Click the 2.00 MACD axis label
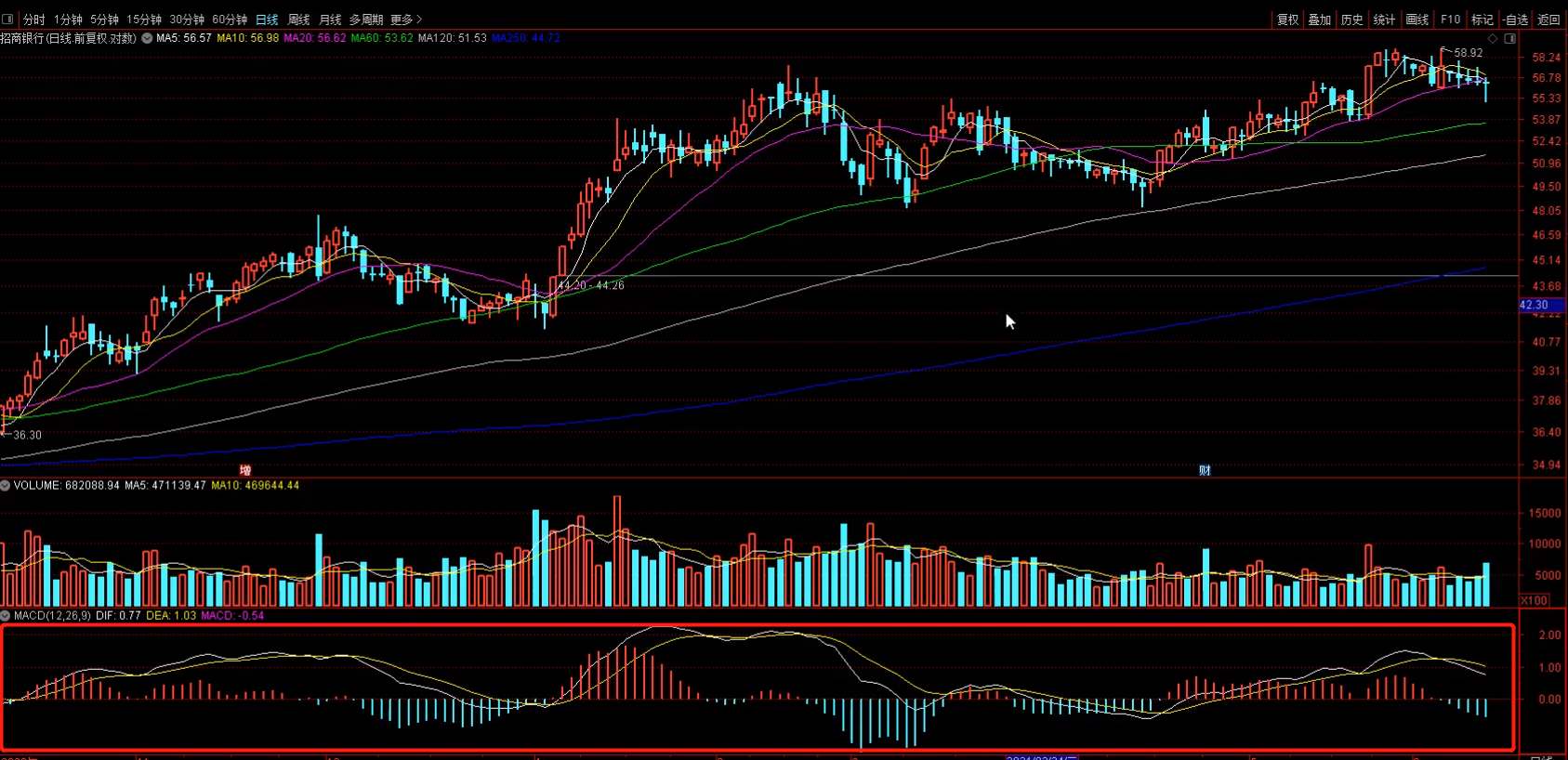1568x760 pixels. 1550,635
